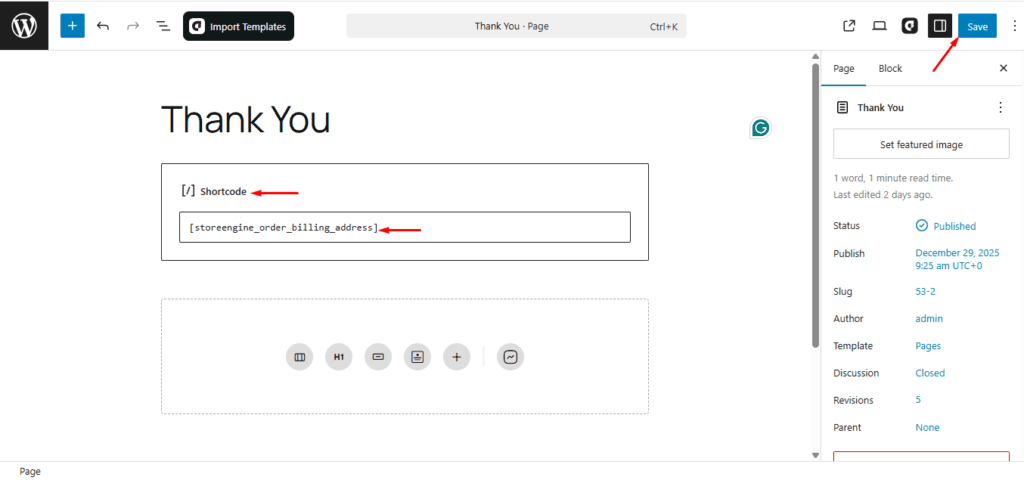Close the settings sidebar with X
Viewport: 1024px width, 480px height.
[x=1003, y=68]
